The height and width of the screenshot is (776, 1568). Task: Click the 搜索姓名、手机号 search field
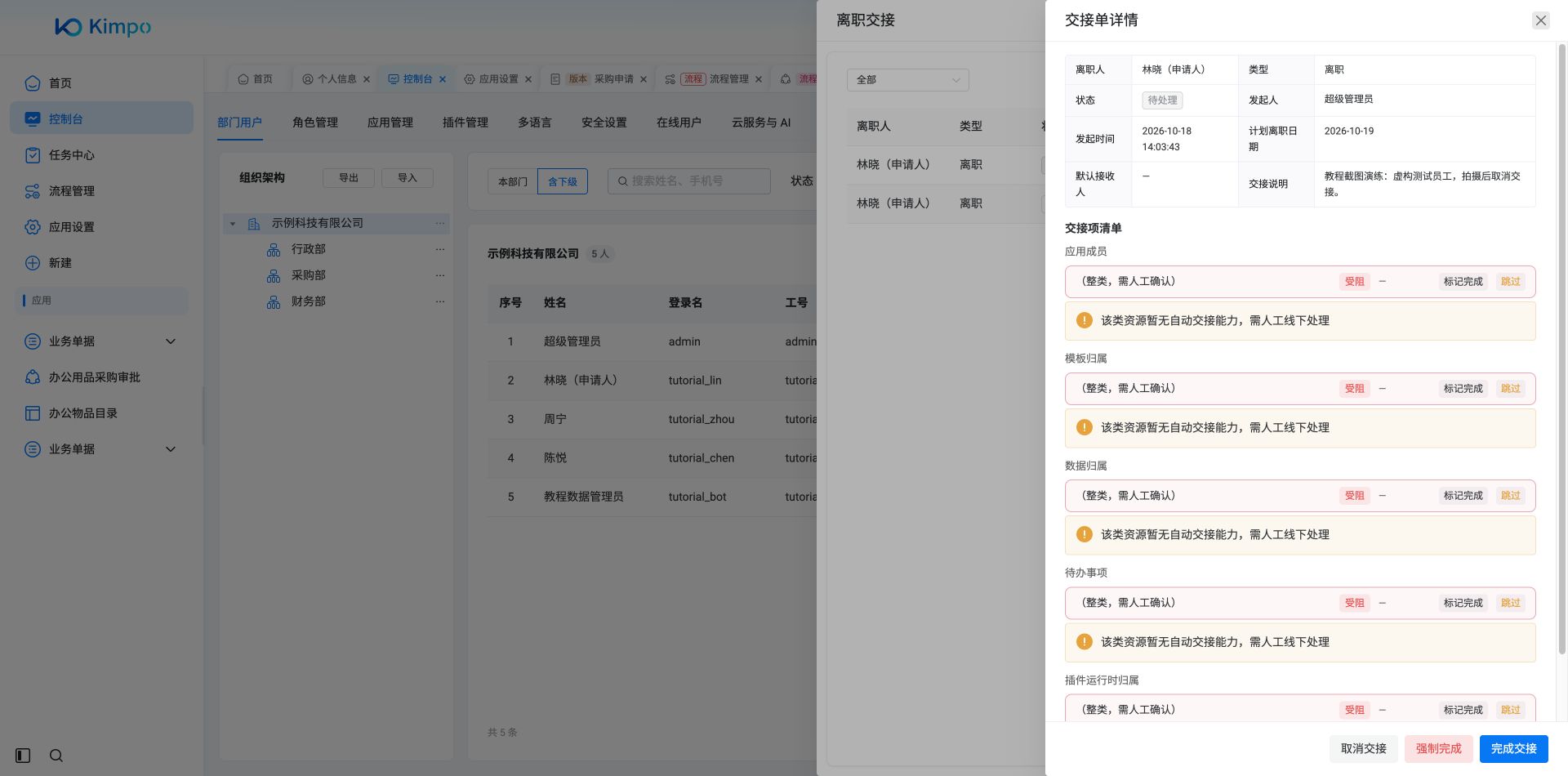click(689, 181)
